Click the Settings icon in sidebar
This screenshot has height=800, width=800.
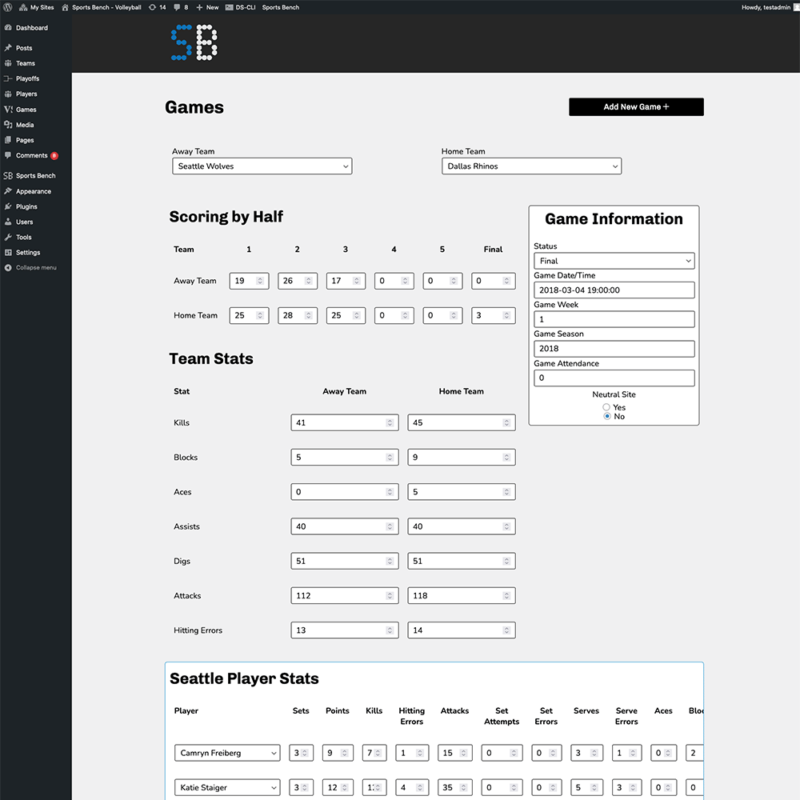pos(8,253)
